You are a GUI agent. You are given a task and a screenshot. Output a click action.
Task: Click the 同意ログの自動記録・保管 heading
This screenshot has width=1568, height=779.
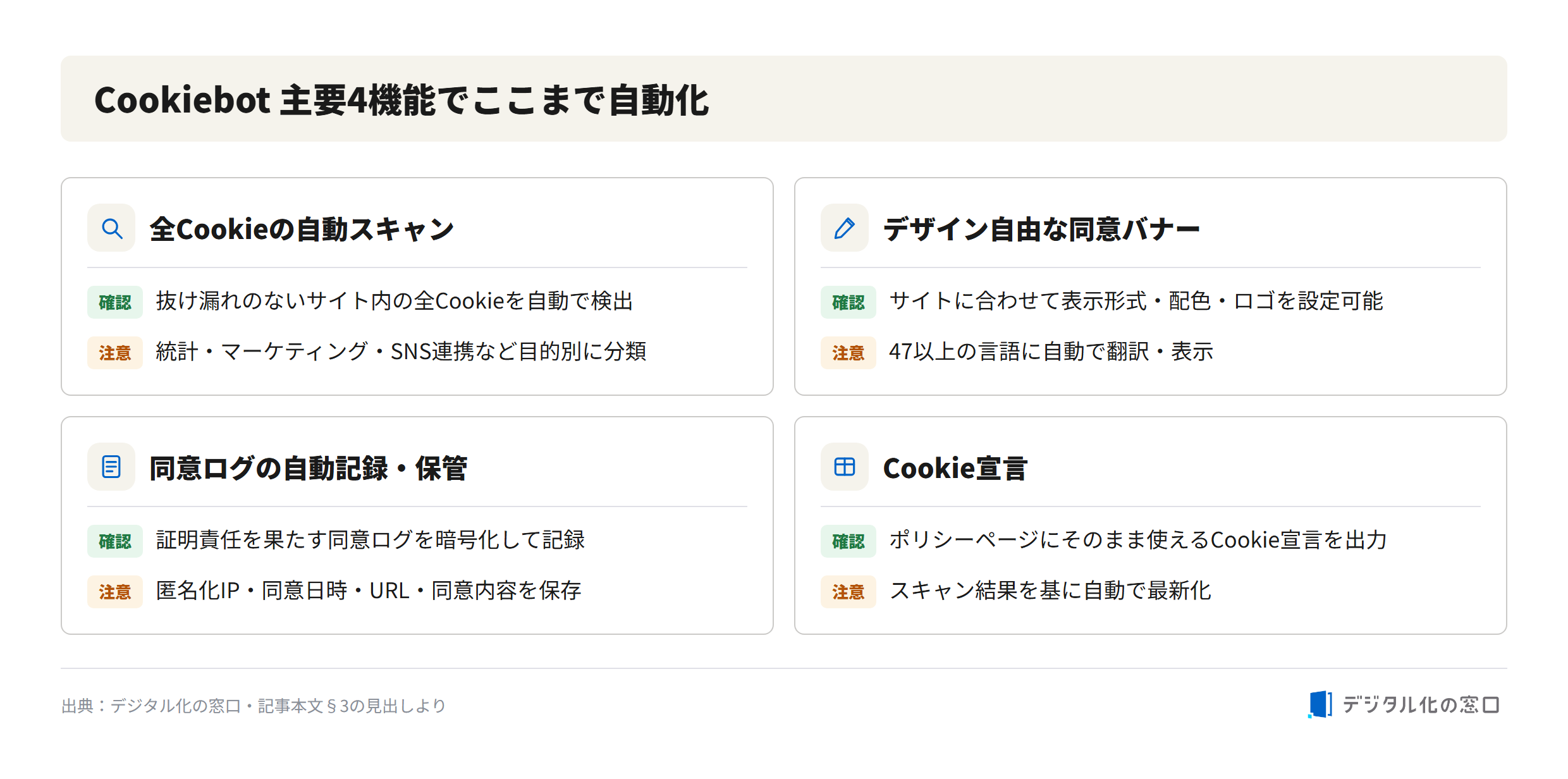308,468
